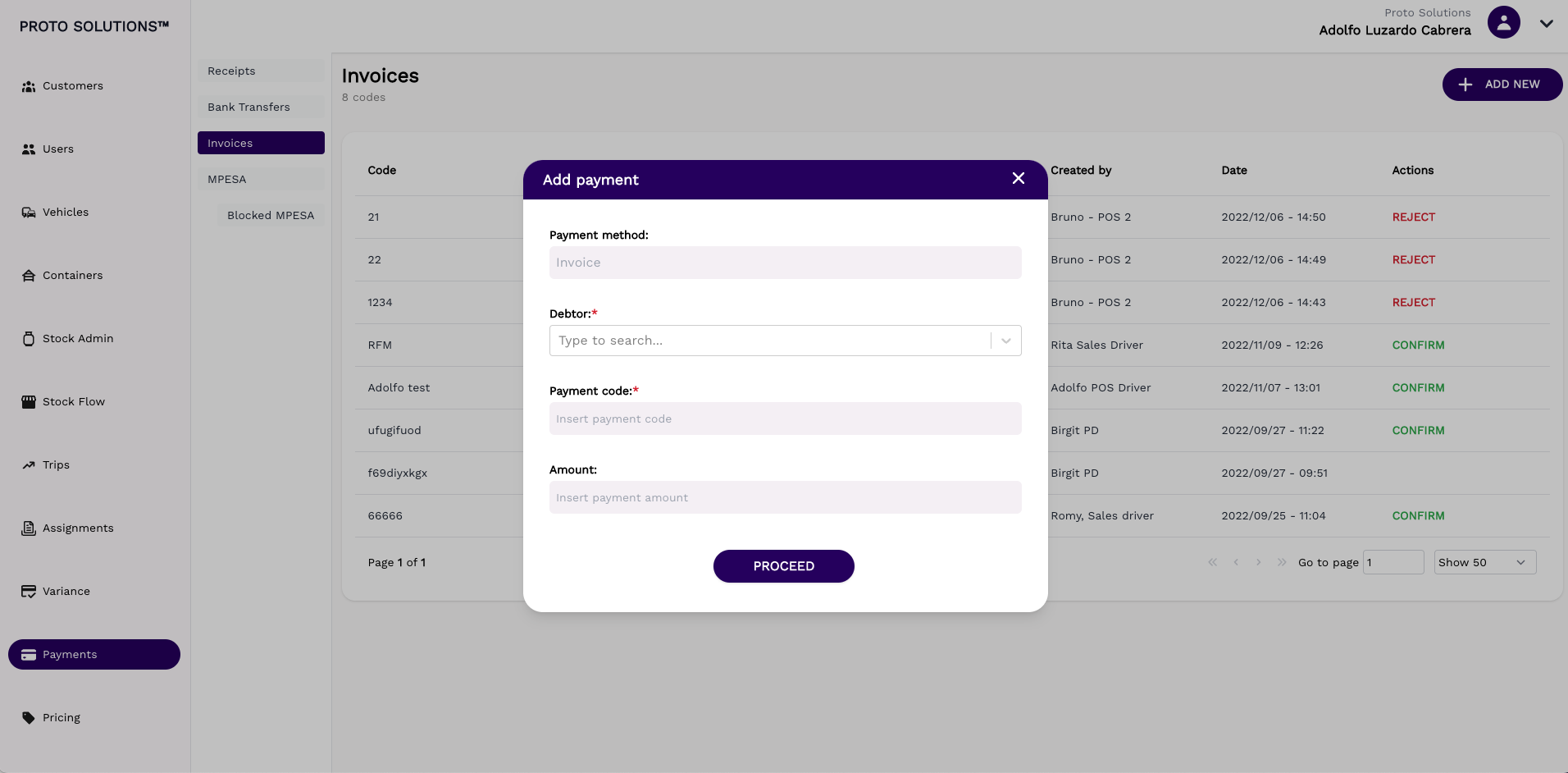Reject invoice code 22
The width and height of the screenshot is (1568, 773).
(x=1414, y=260)
